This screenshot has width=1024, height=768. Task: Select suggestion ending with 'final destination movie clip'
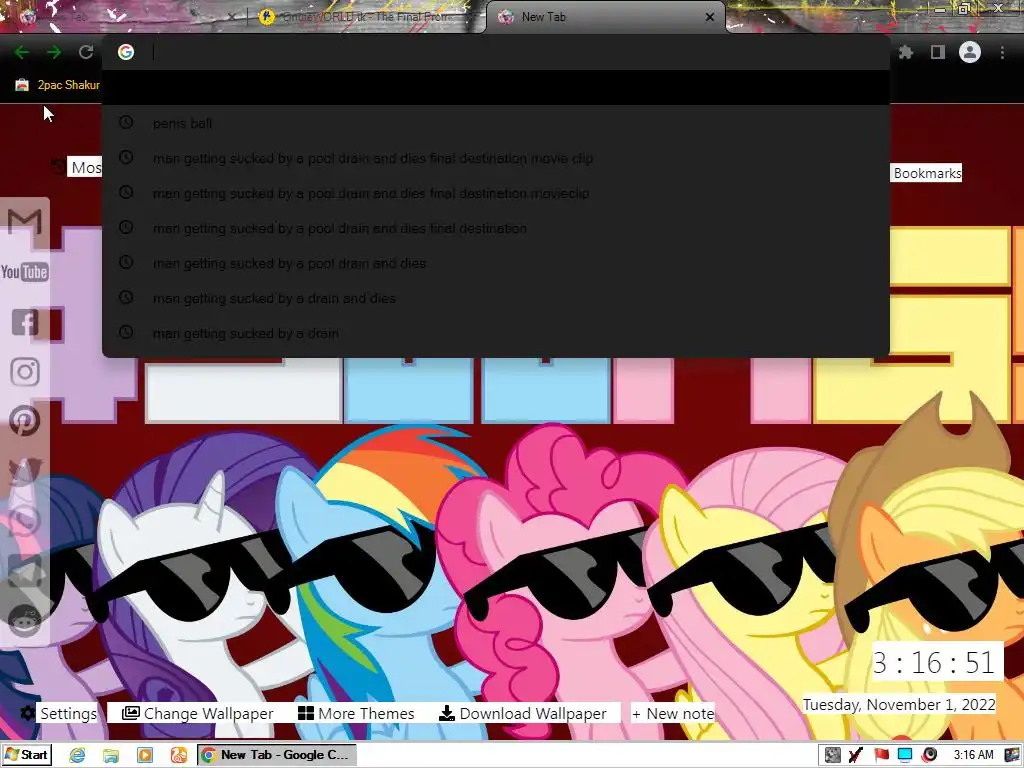pyautogui.click(x=496, y=158)
